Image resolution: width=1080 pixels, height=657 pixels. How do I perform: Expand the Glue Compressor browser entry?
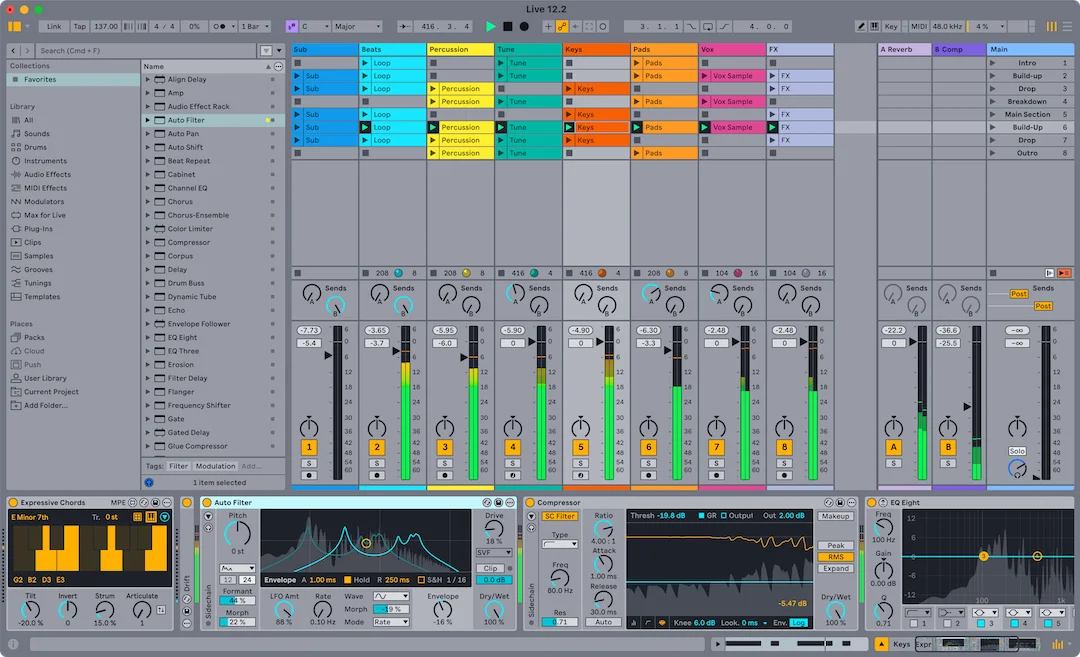click(x=147, y=446)
